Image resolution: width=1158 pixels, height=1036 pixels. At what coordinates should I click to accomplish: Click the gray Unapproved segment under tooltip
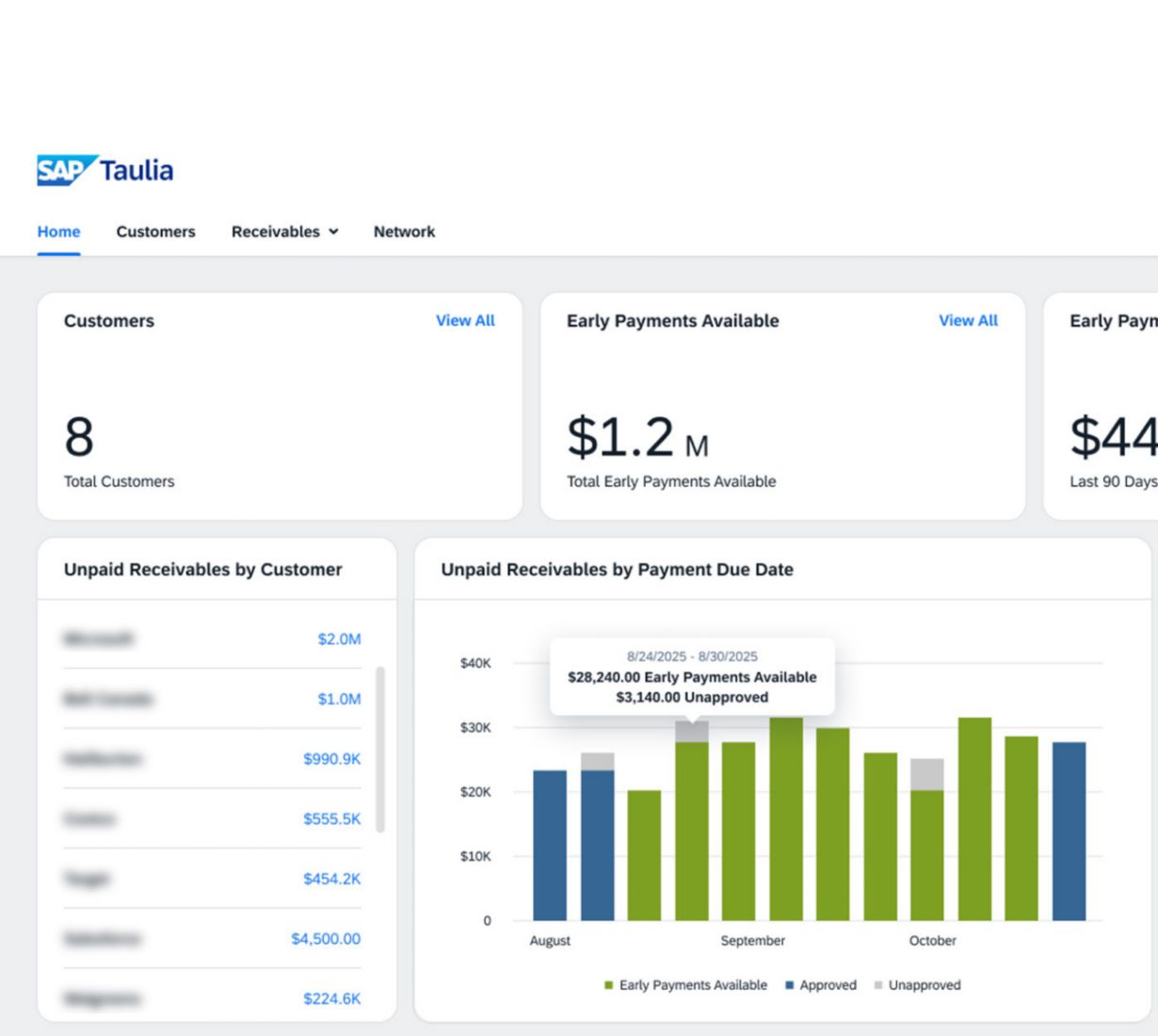(692, 732)
